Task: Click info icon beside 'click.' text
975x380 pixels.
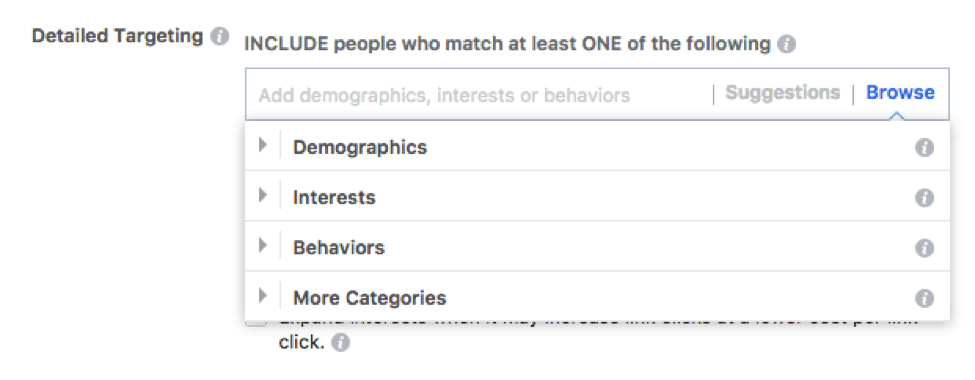Action: [340, 343]
